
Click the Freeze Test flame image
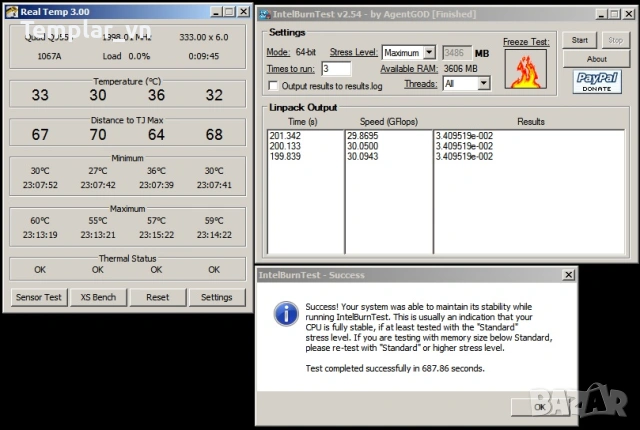pos(526,69)
